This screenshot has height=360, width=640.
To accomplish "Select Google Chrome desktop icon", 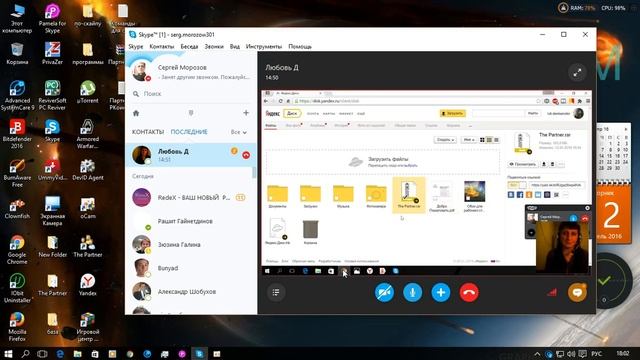I will (x=17, y=249).
